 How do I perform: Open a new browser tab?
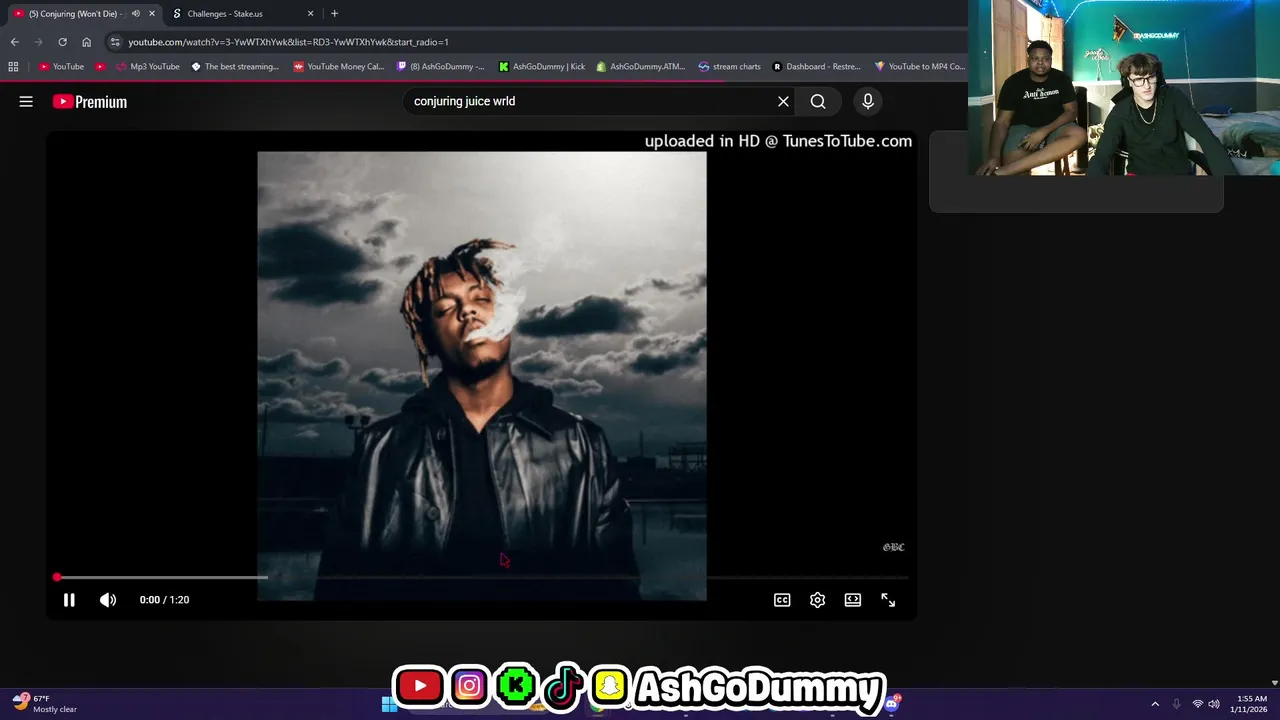click(x=334, y=14)
